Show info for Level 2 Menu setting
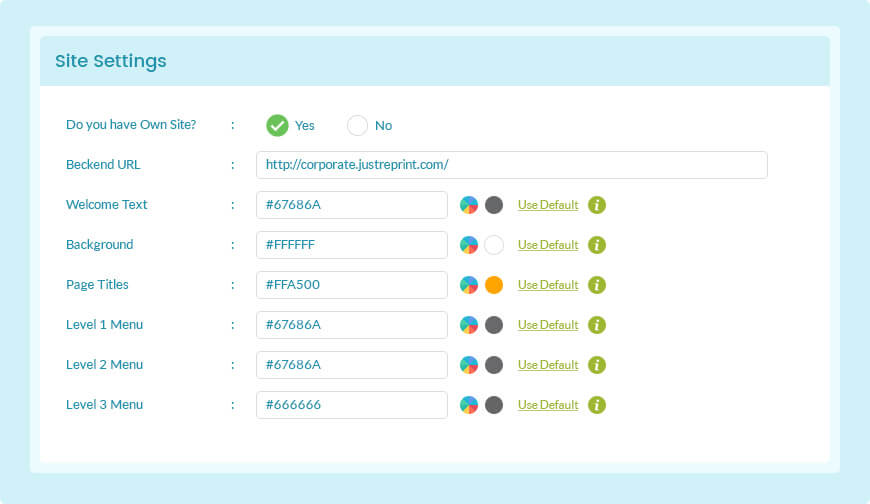Image resolution: width=870 pixels, height=504 pixels. [597, 365]
